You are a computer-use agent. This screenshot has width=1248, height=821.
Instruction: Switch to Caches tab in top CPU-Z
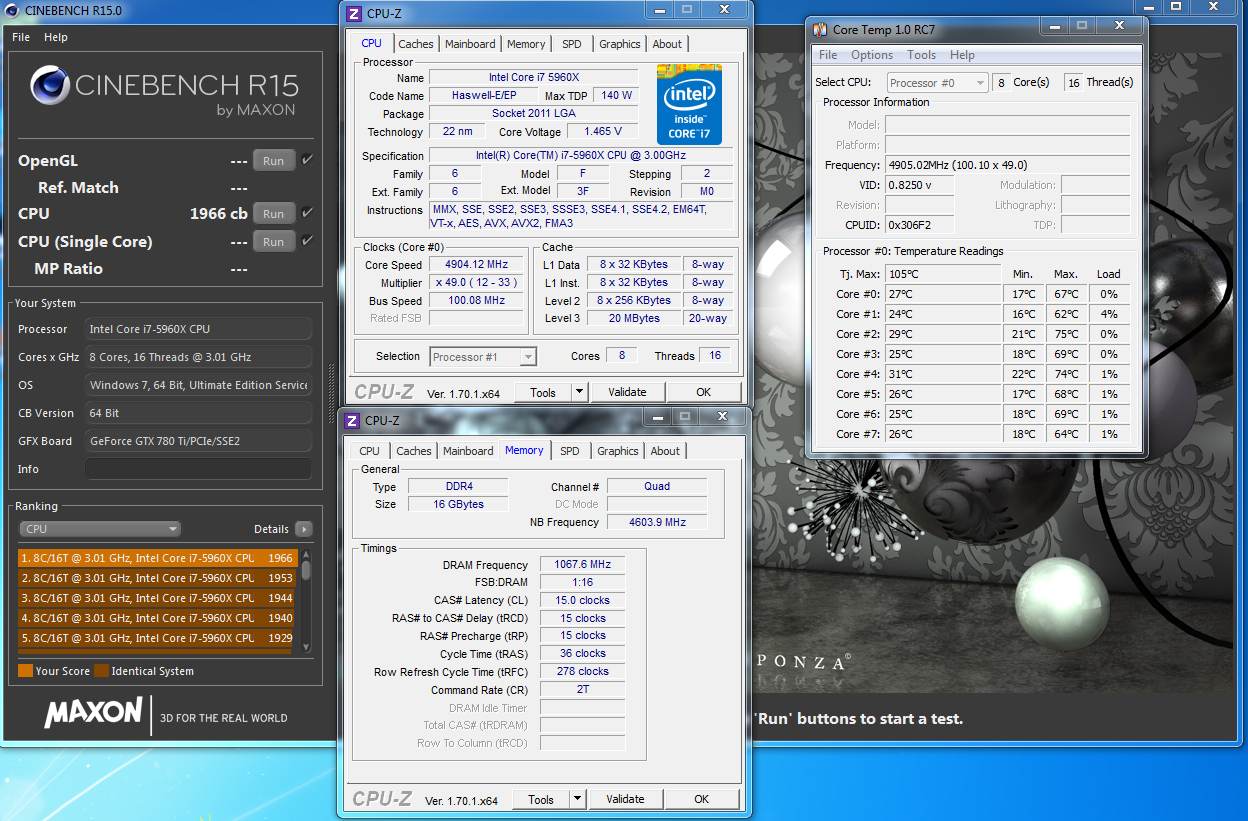click(416, 44)
